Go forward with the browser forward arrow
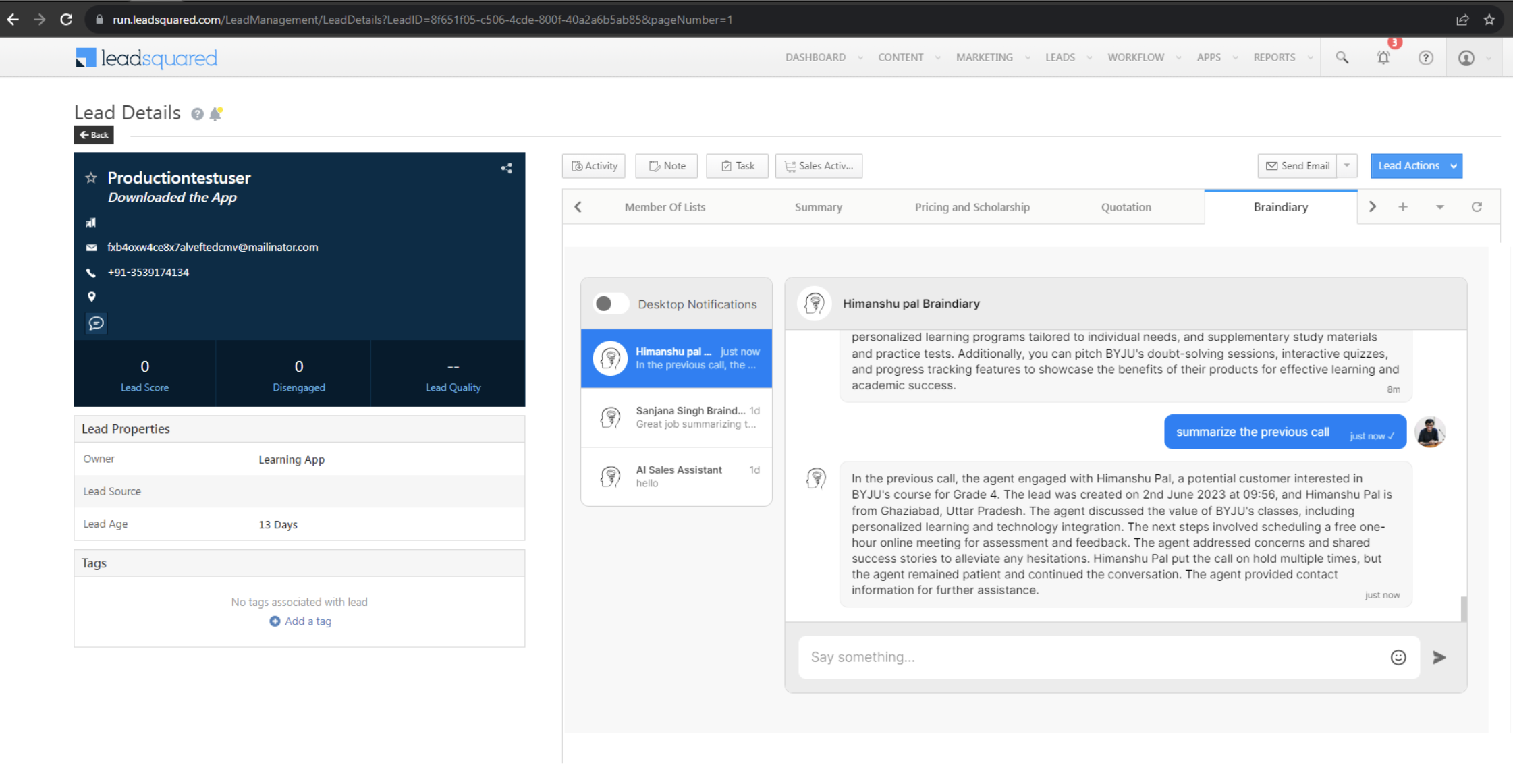Screen dimensions: 1513x784 pyautogui.click(x=40, y=20)
